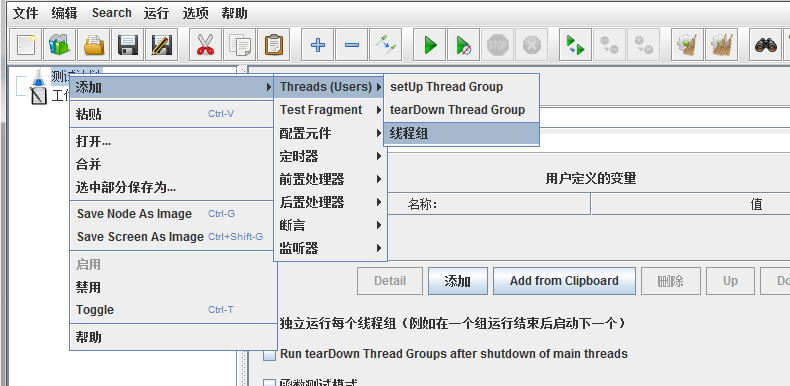Click Start no pauses icon
This screenshot has height=386, width=790.
(463, 45)
